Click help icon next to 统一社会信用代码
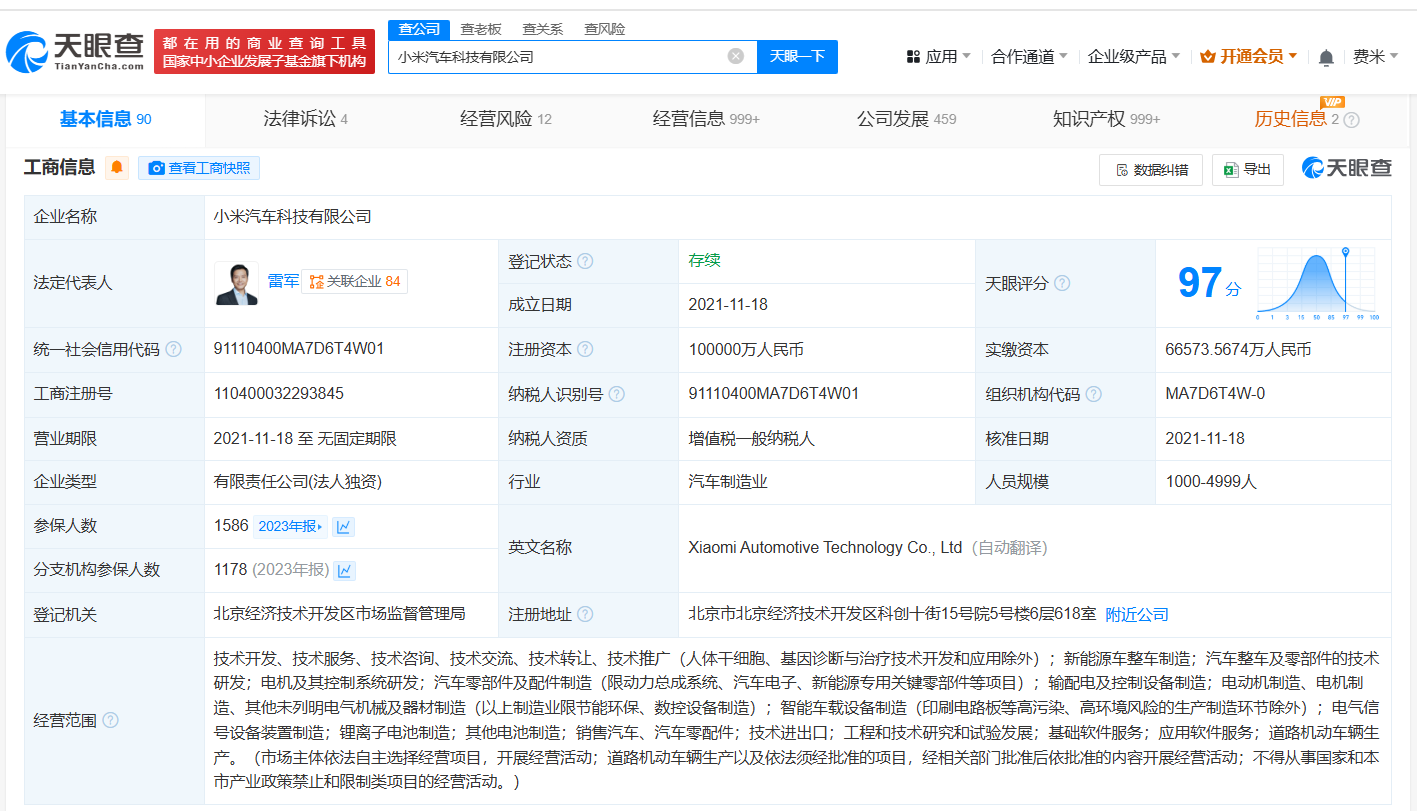 point(174,349)
